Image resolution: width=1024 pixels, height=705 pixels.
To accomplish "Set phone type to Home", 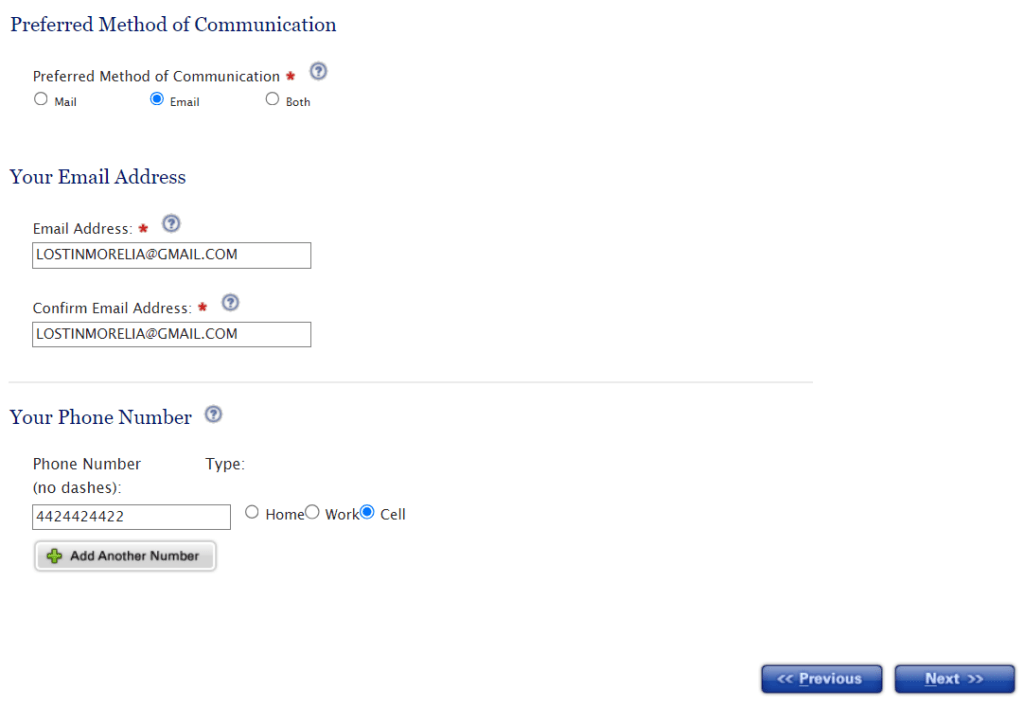I will (252, 512).
